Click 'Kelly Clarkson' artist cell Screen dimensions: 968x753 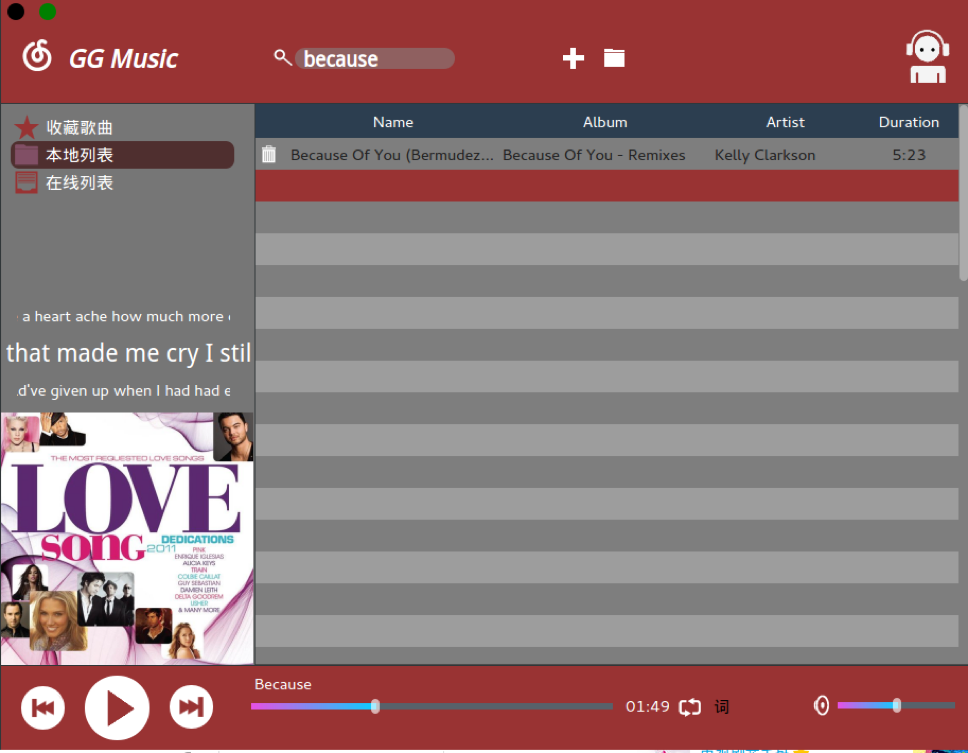[x=765, y=155]
